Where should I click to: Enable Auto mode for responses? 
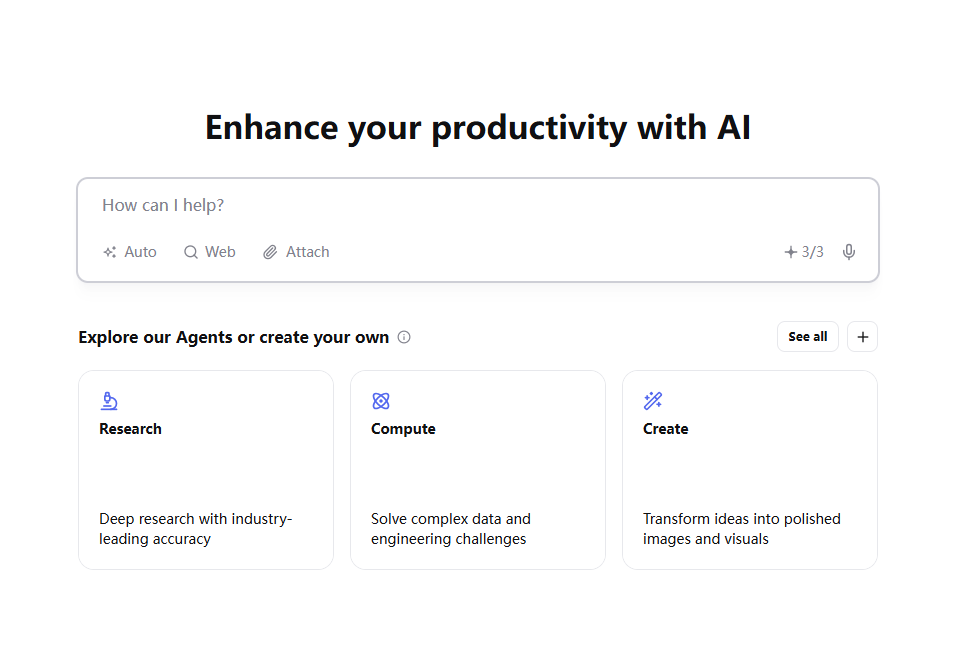(129, 251)
